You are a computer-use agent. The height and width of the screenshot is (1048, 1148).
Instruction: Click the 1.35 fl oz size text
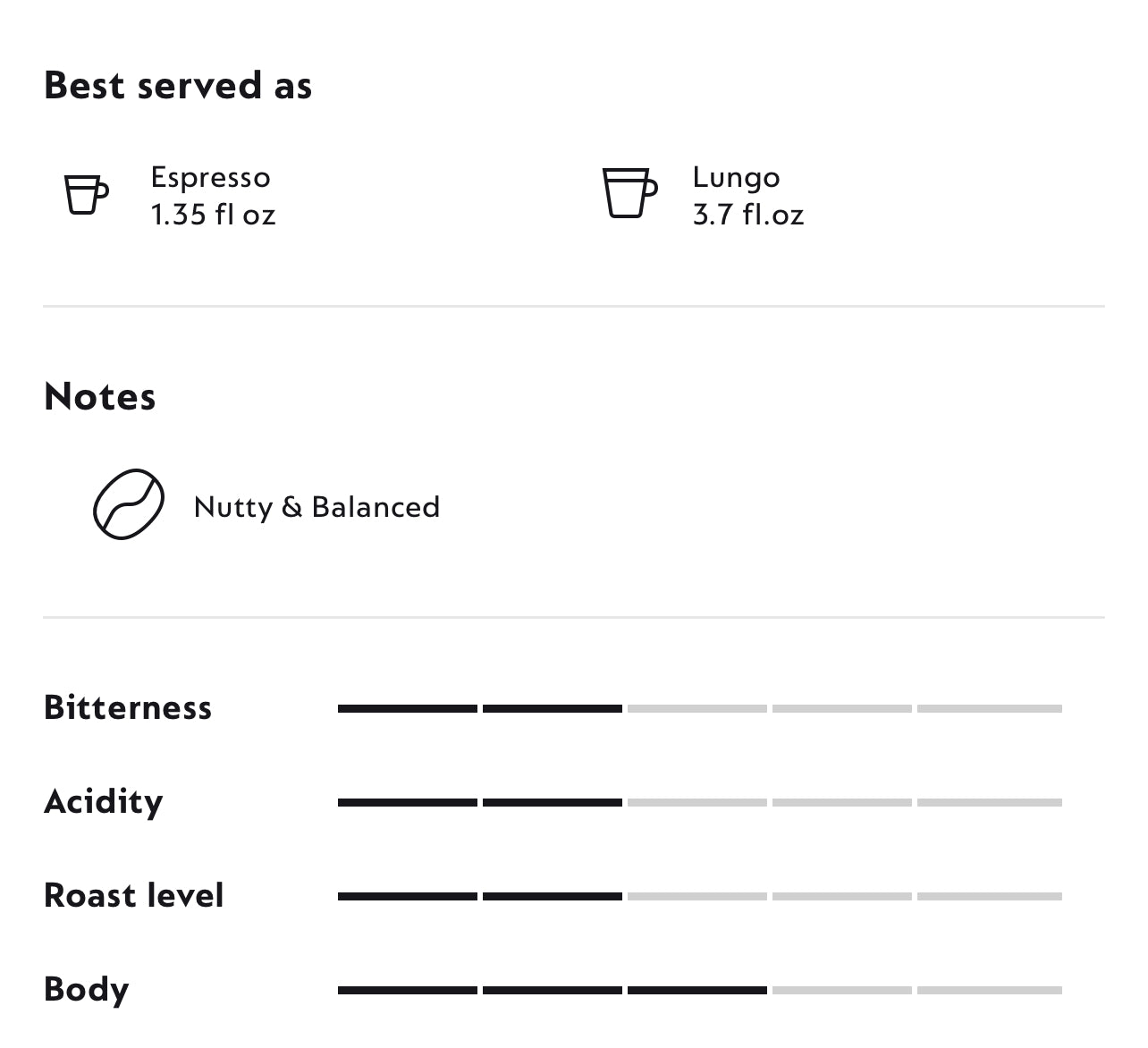[x=213, y=215]
